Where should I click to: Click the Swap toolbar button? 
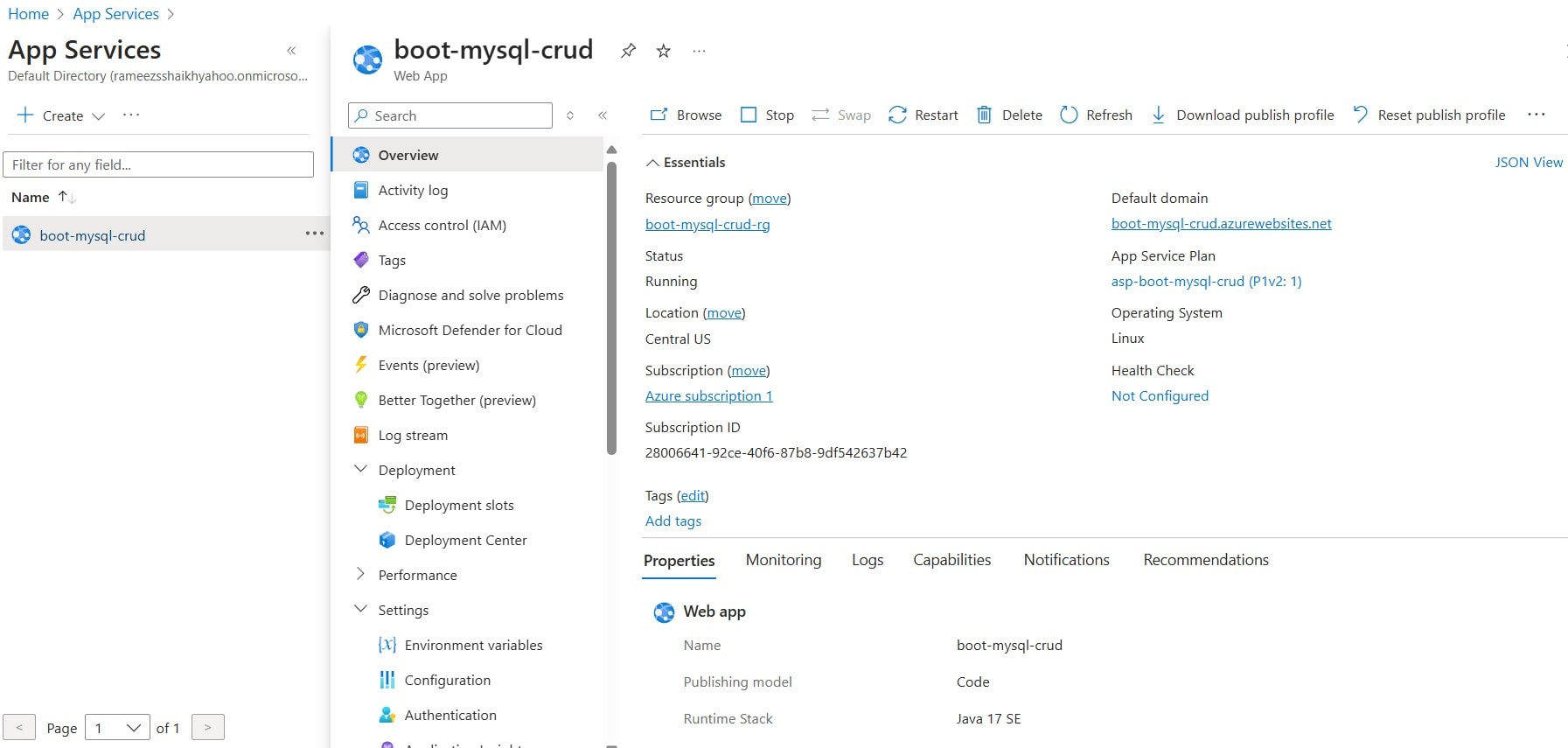pos(841,115)
